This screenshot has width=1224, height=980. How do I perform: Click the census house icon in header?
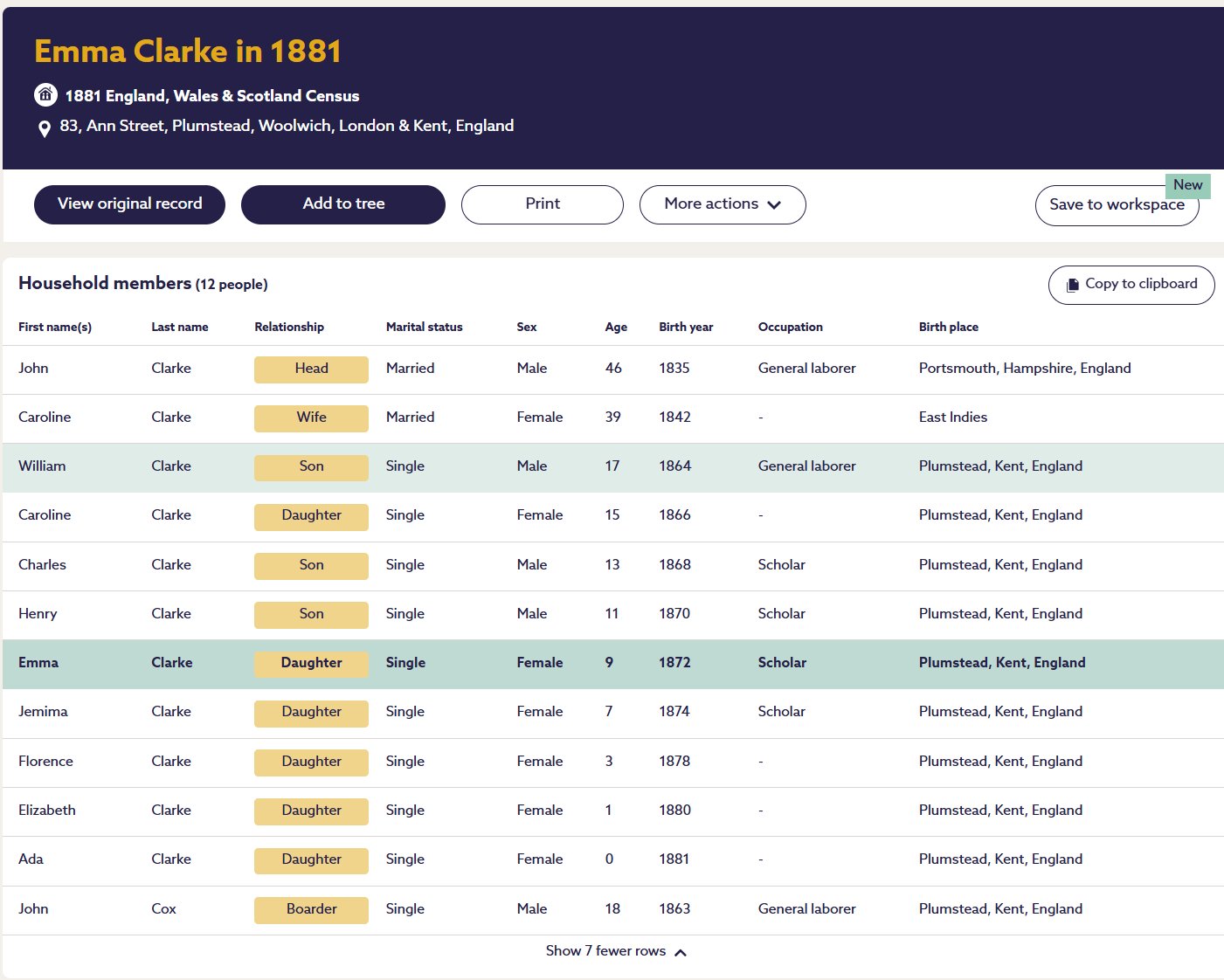click(45, 94)
